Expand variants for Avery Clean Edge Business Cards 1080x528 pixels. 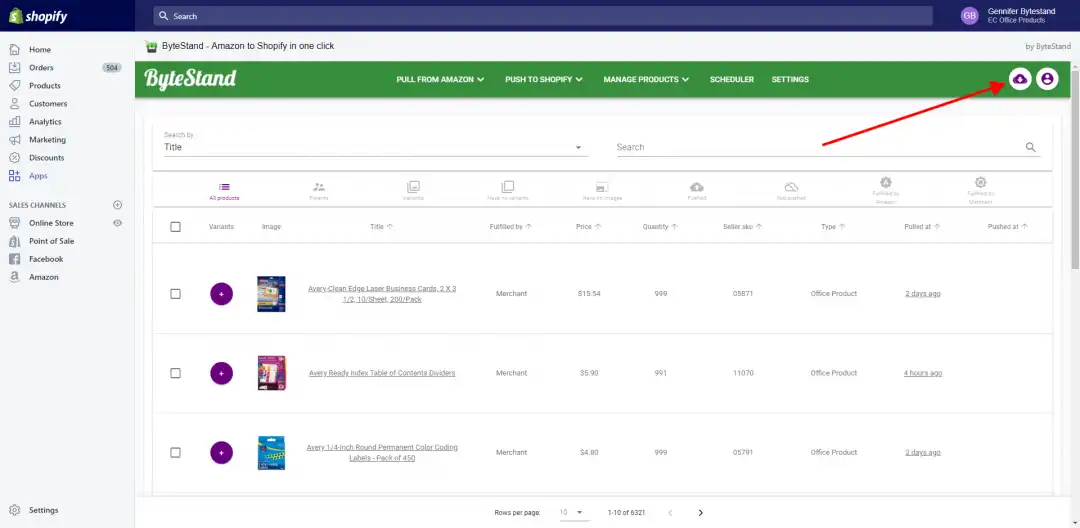pyautogui.click(x=221, y=293)
